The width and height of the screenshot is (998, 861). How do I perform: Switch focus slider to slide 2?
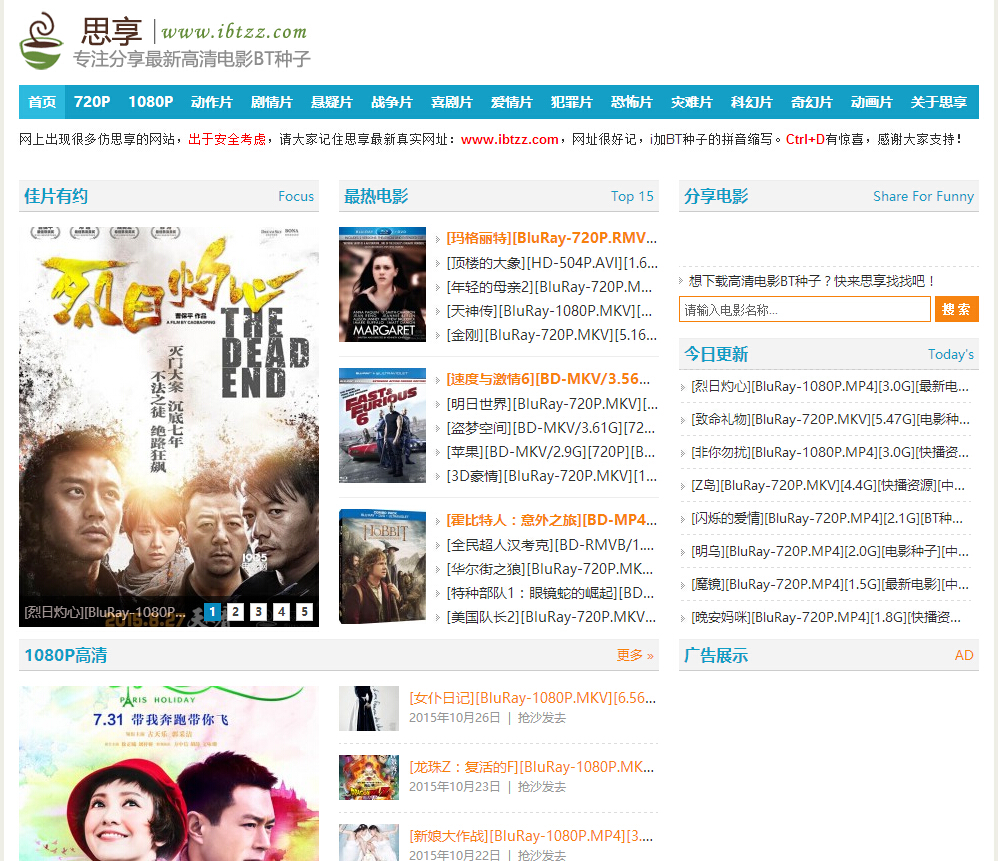tap(235, 612)
